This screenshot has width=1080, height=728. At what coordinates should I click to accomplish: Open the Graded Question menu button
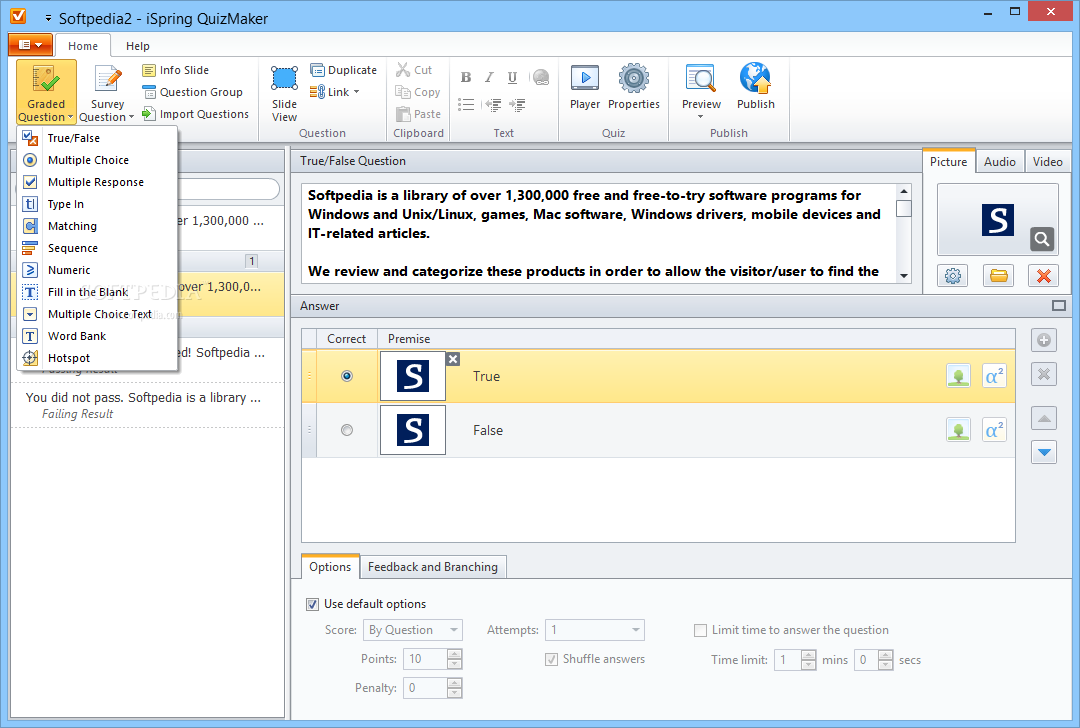(46, 92)
